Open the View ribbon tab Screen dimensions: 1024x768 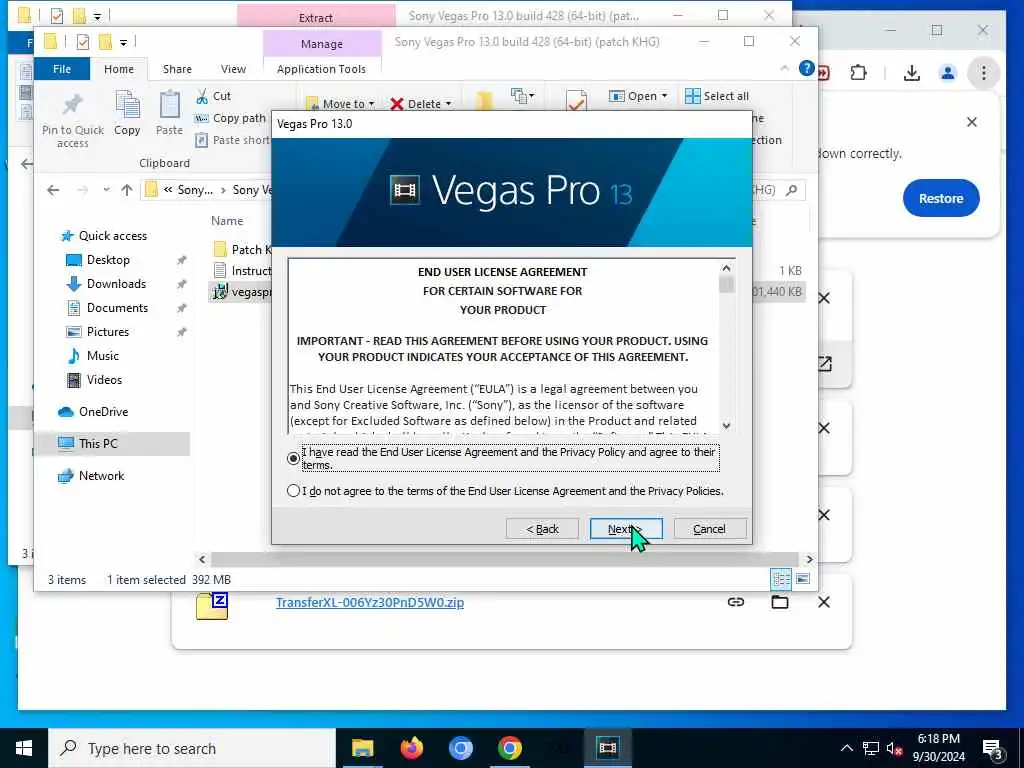point(233,69)
